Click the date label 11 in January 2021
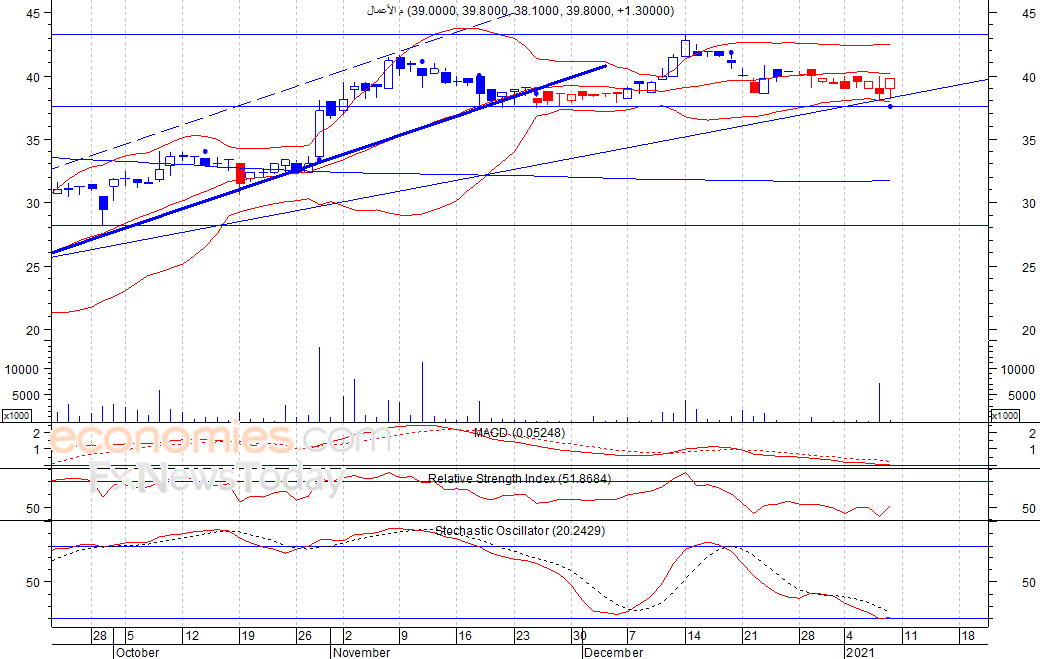The image size is (1040, 659). click(x=911, y=636)
